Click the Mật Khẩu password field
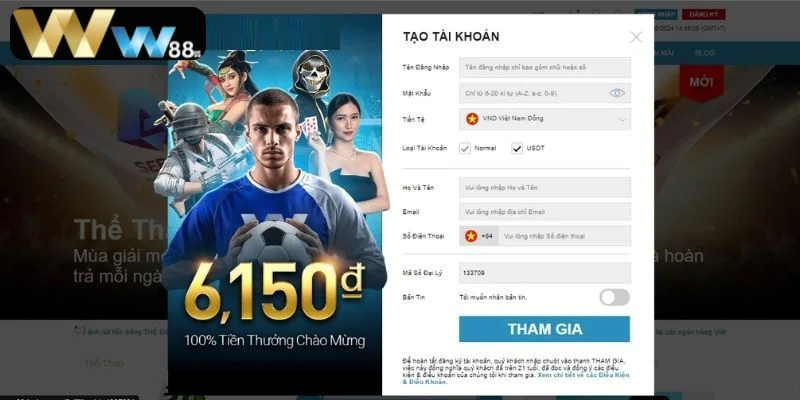 [x=545, y=93]
